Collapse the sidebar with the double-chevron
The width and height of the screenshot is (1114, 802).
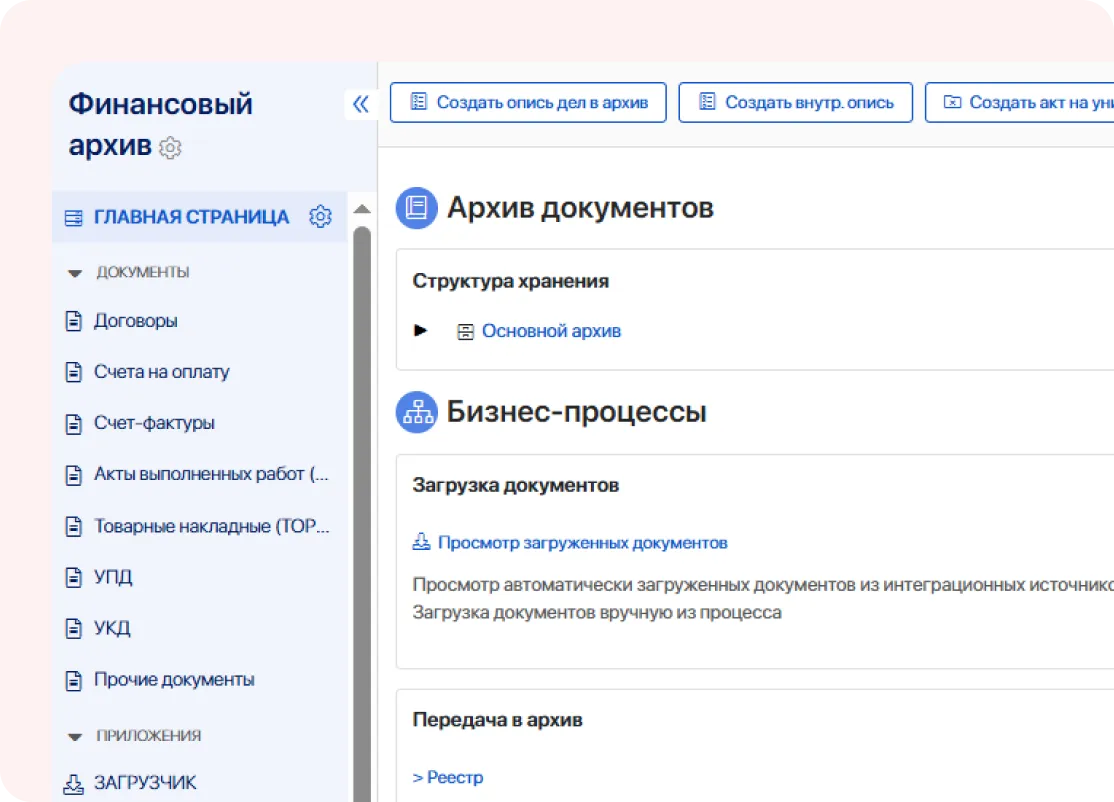tap(360, 103)
